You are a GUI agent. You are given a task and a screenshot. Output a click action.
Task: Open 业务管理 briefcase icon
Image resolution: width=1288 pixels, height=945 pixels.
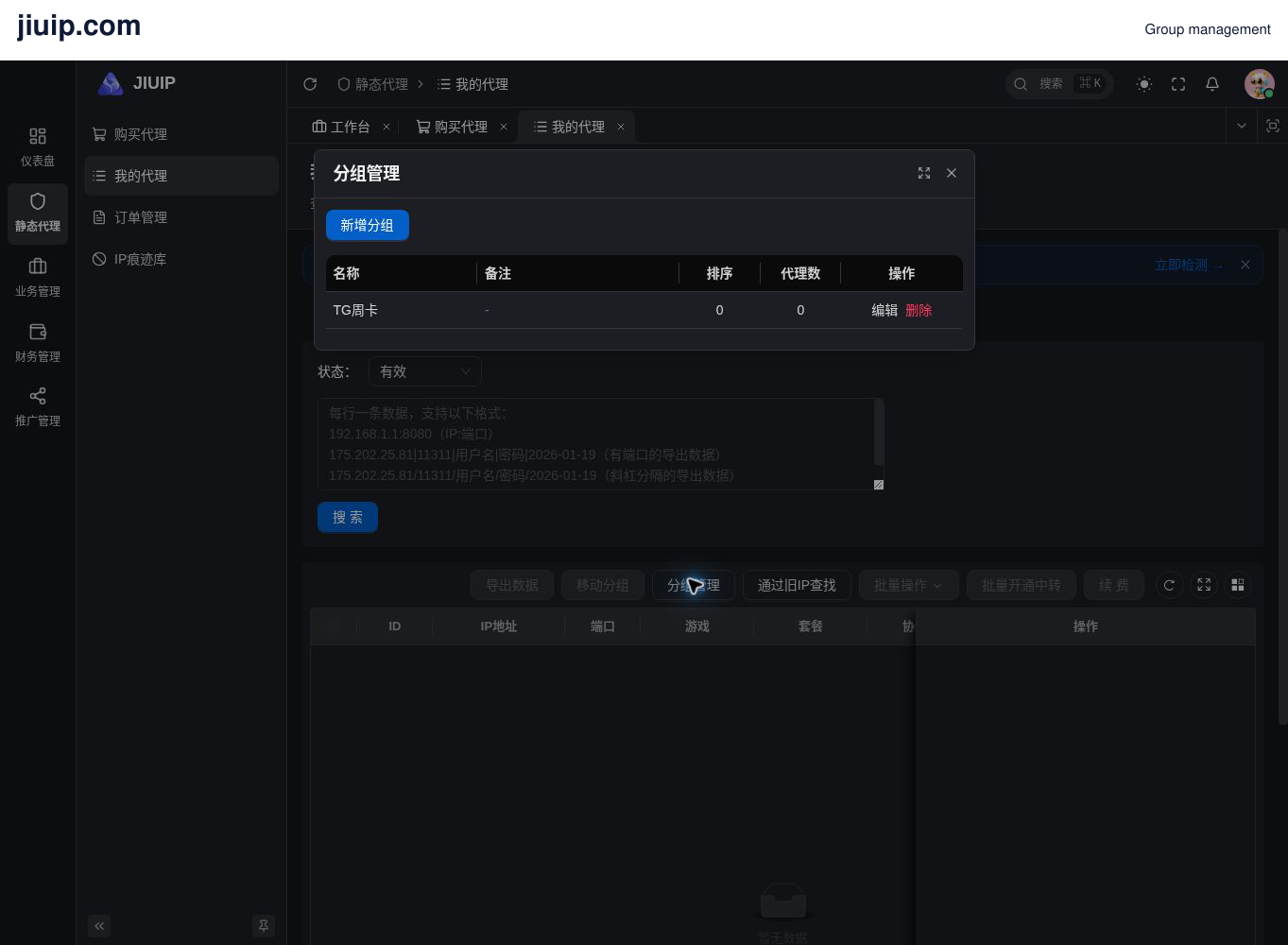[x=38, y=278]
